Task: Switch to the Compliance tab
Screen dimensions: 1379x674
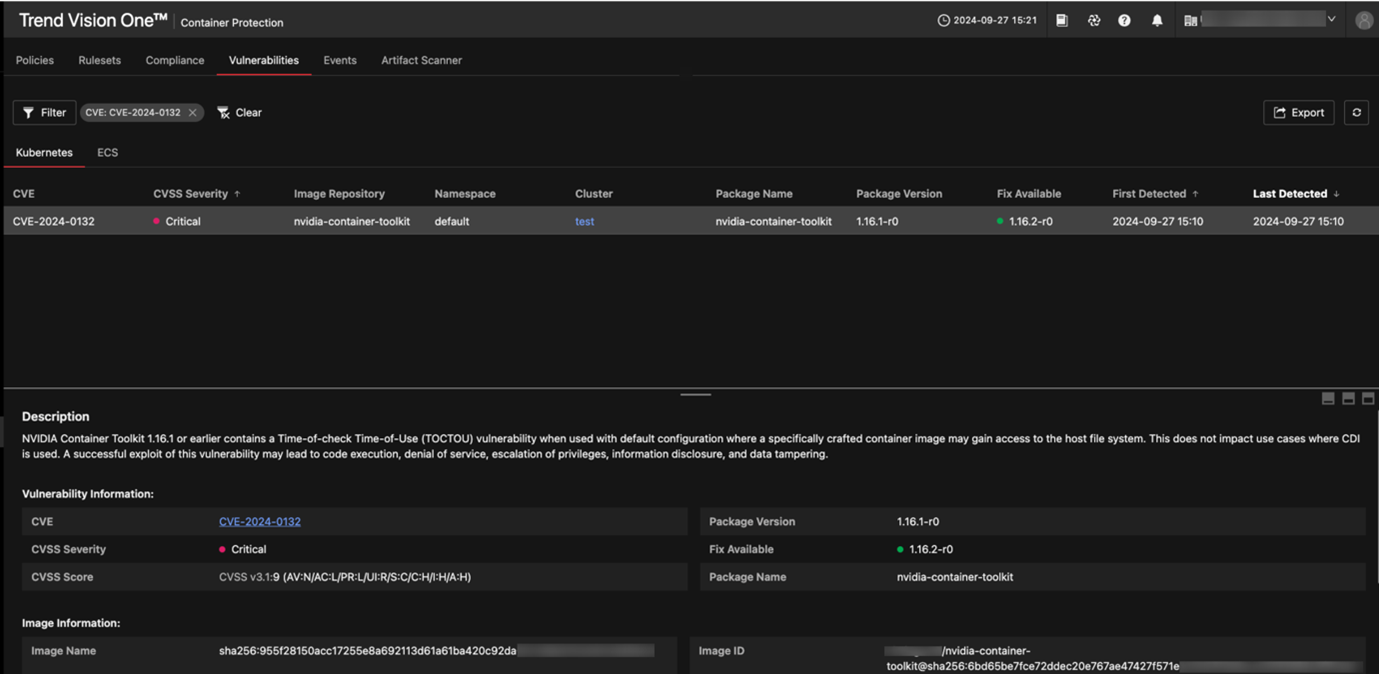Action: [x=175, y=61]
